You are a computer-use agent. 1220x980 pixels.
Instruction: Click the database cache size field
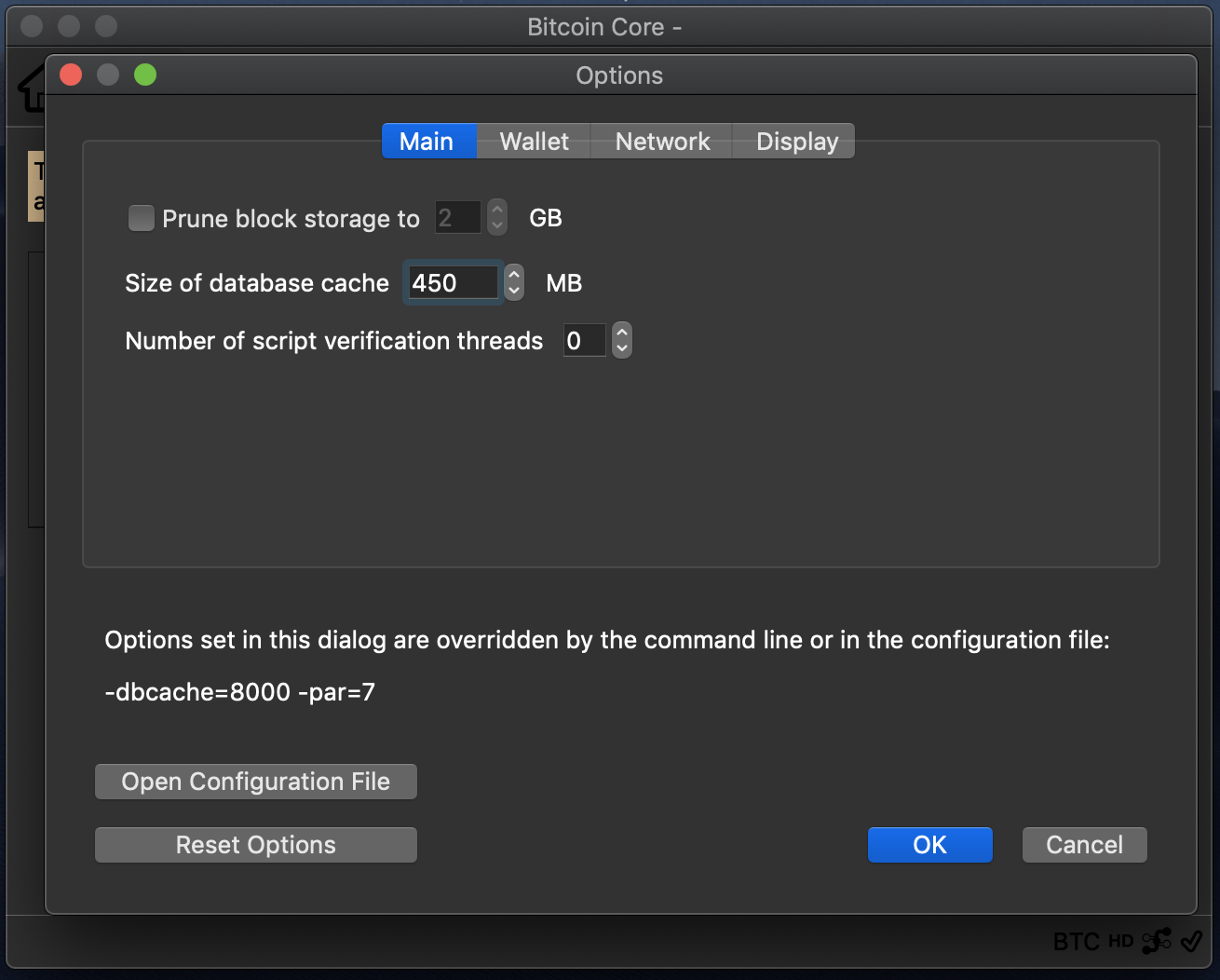[x=453, y=282]
